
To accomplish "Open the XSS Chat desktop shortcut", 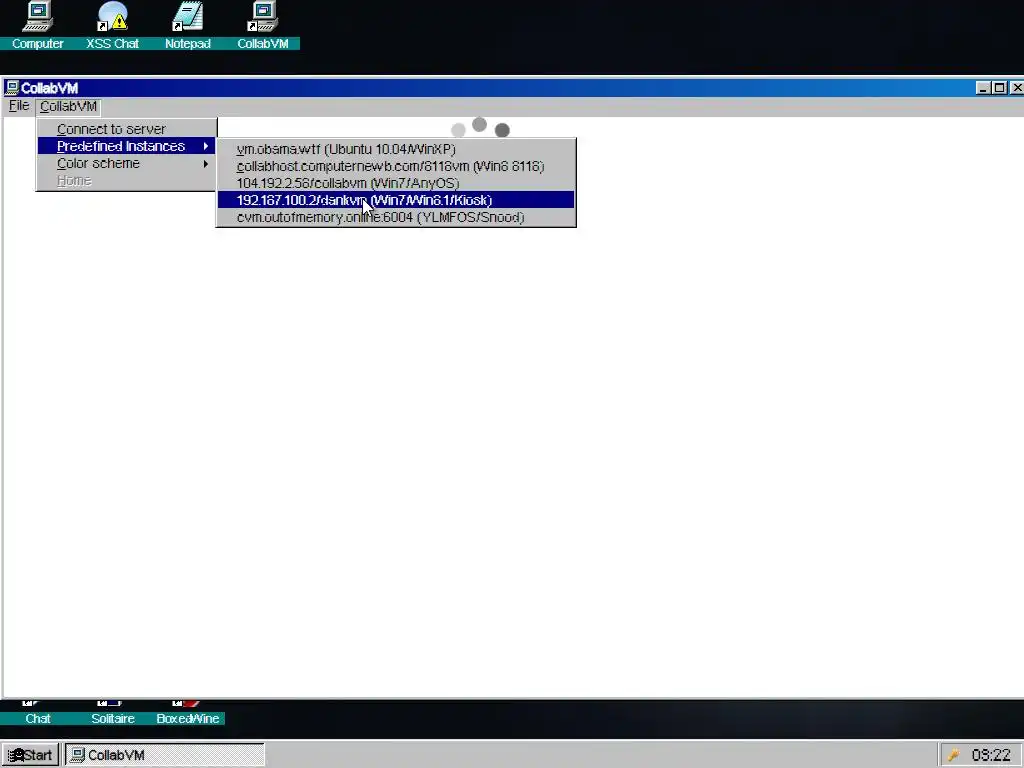I will tap(112, 25).
